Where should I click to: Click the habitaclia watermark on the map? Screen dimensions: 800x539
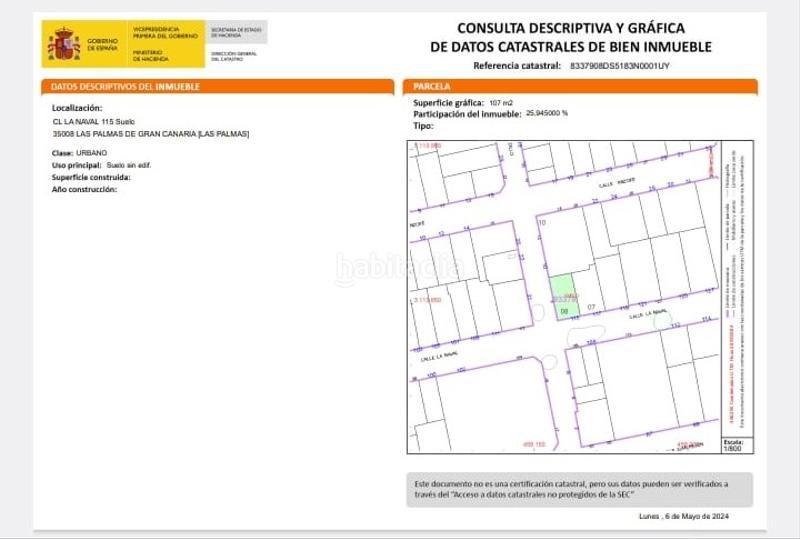pos(399,267)
